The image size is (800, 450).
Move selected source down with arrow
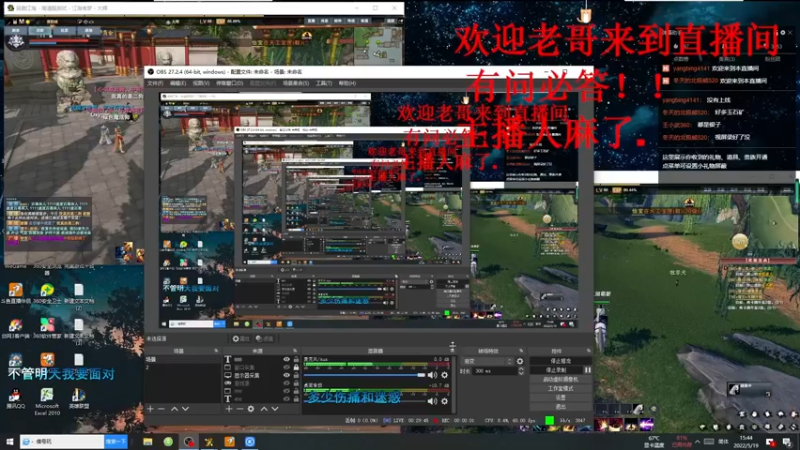(275, 409)
